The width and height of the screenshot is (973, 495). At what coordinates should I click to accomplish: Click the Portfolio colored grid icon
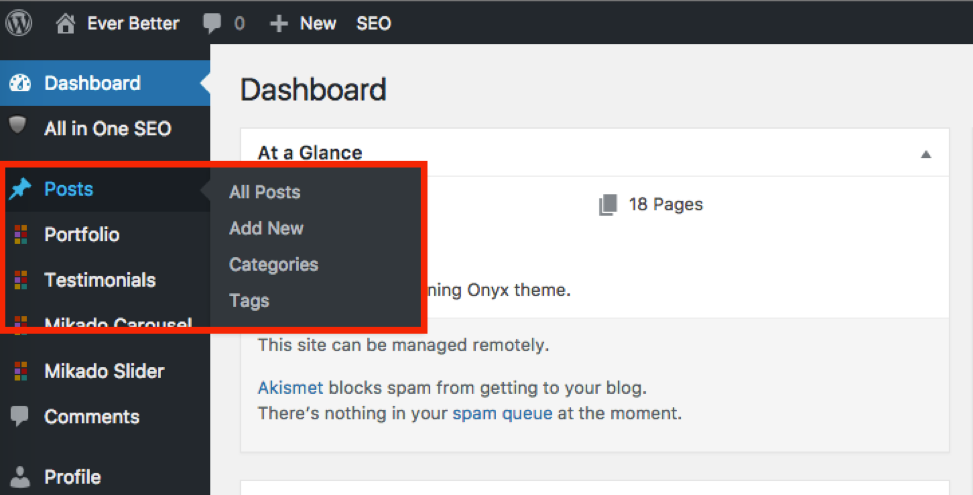pos(20,234)
